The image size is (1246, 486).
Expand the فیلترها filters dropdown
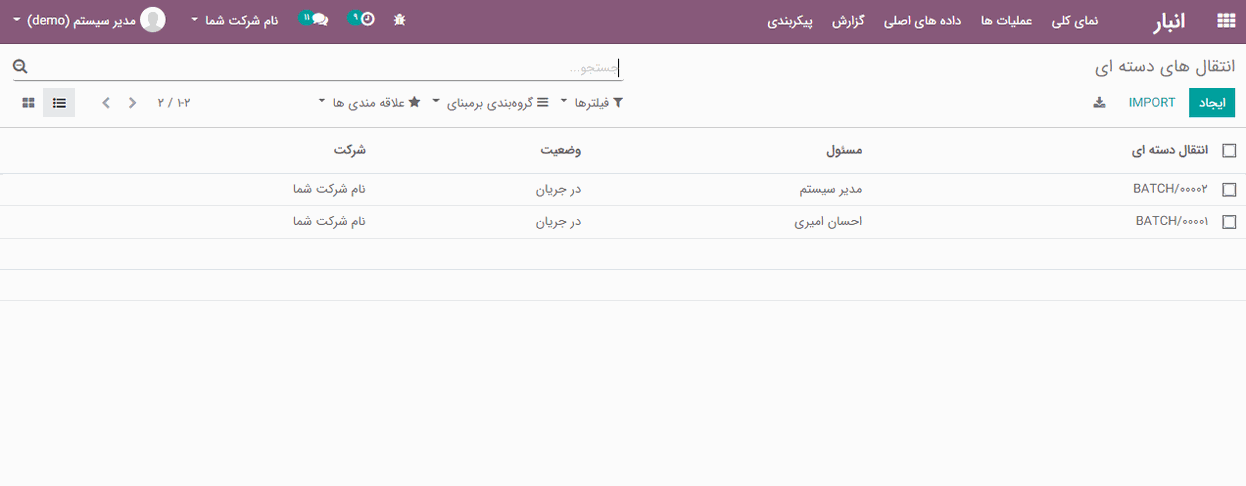click(592, 103)
